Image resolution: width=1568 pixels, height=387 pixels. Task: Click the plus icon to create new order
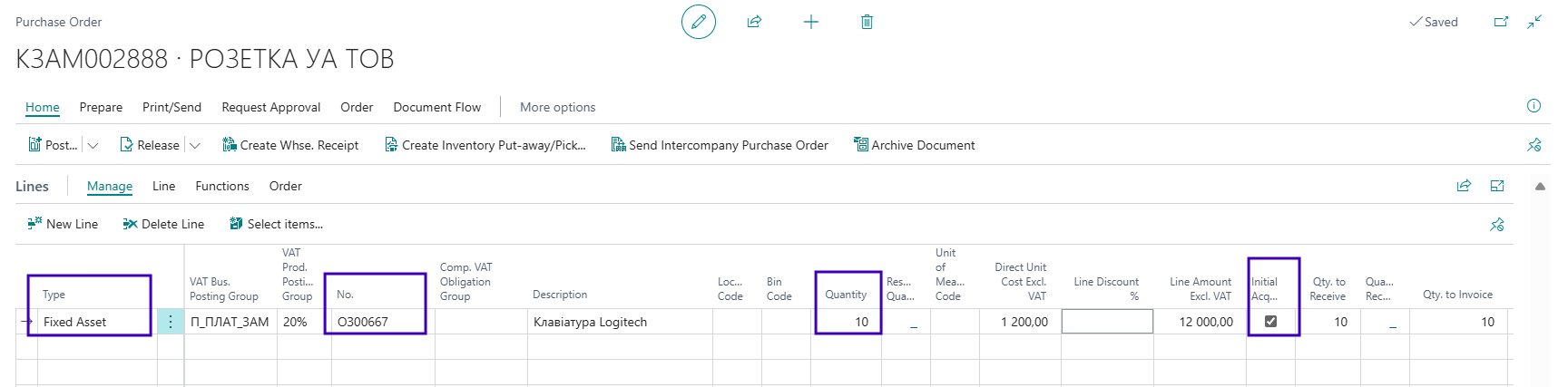[811, 22]
